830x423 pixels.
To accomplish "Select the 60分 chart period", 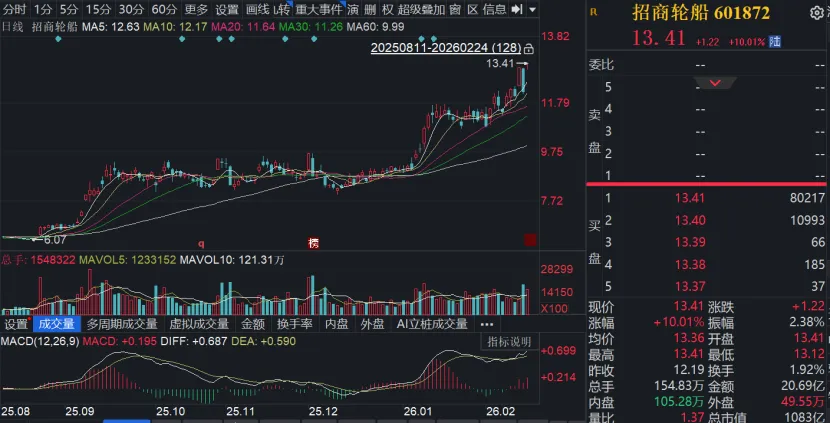I will point(164,9).
